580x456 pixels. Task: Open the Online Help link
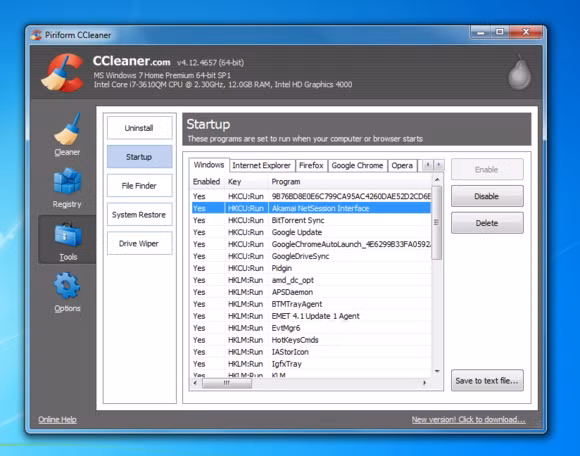point(57,419)
